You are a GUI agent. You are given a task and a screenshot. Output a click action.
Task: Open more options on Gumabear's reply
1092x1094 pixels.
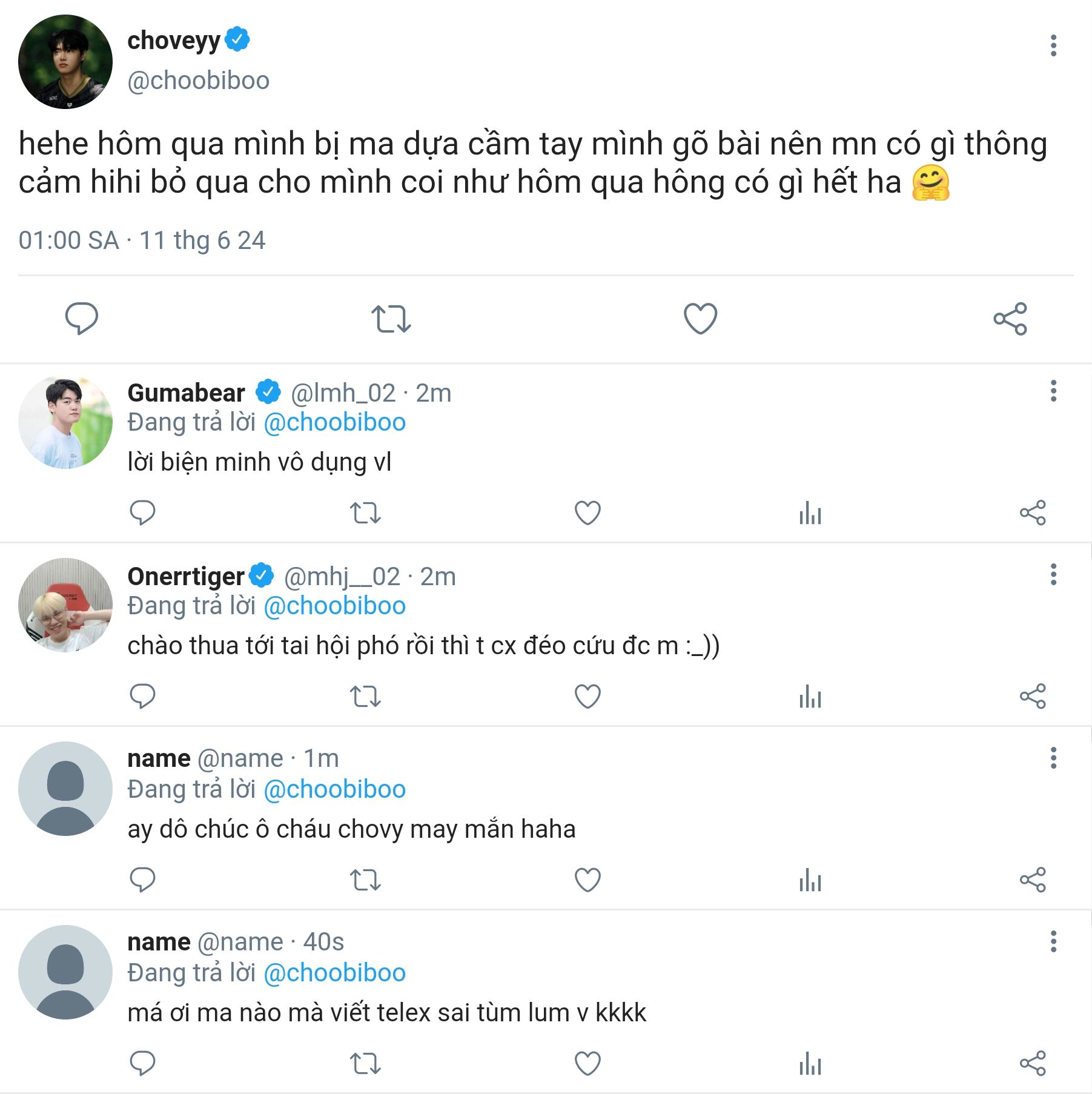1053,391
